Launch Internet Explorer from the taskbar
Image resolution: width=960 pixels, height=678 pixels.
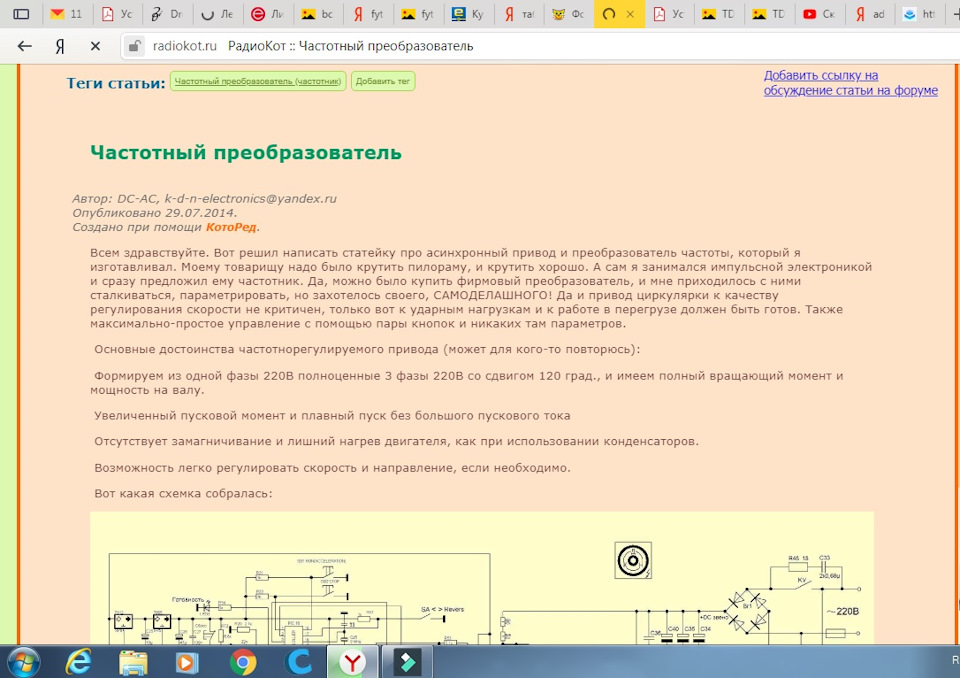(x=78, y=662)
